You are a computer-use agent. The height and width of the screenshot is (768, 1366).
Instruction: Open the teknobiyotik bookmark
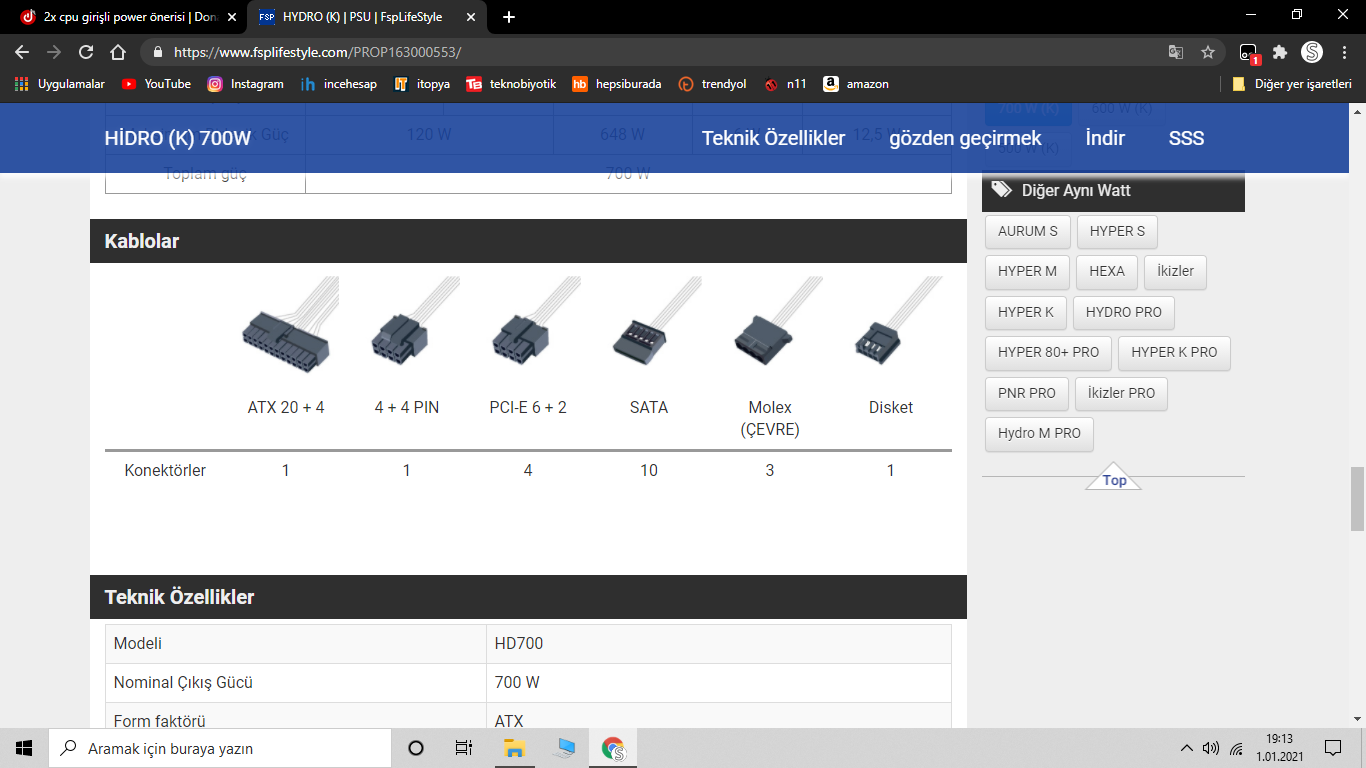(511, 84)
